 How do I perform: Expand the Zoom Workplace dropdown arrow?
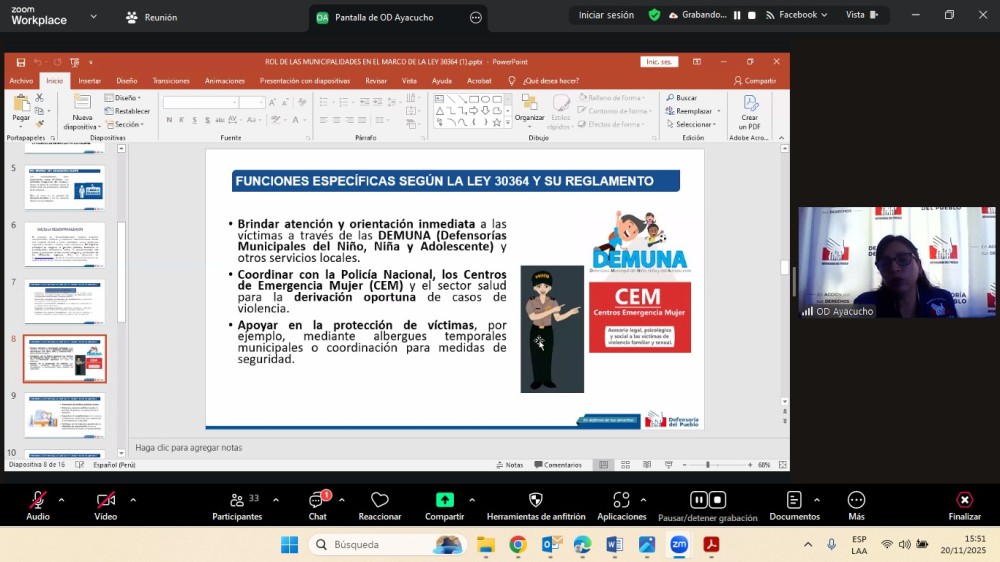[94, 17]
